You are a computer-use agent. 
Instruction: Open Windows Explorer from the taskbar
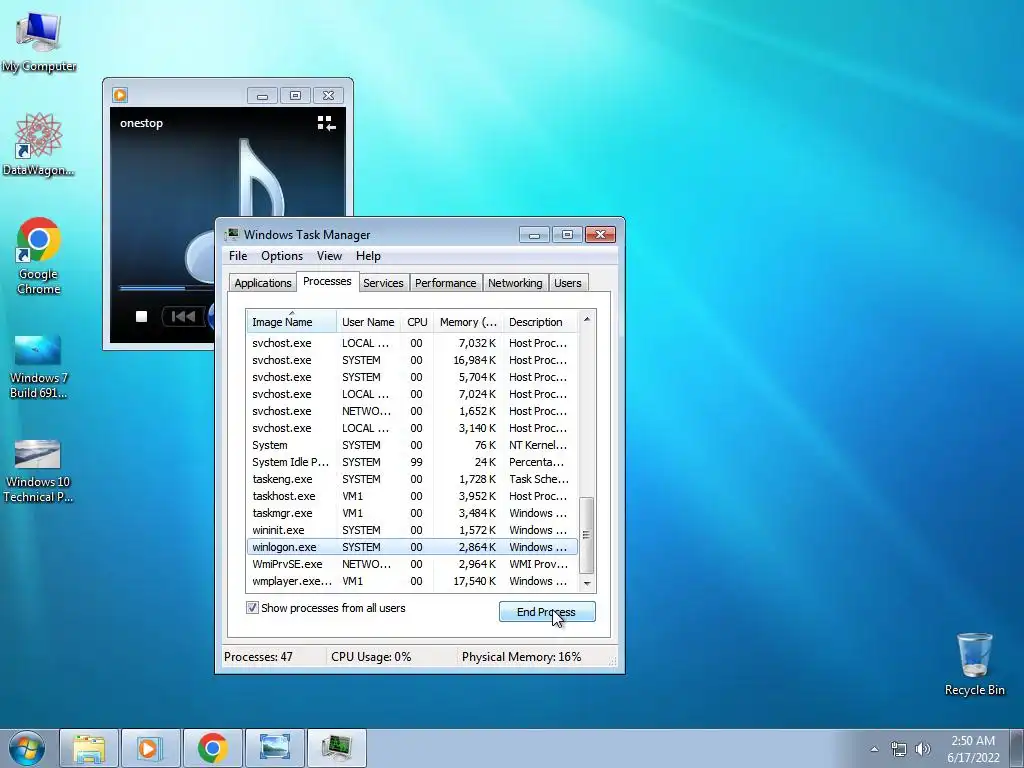[89, 748]
